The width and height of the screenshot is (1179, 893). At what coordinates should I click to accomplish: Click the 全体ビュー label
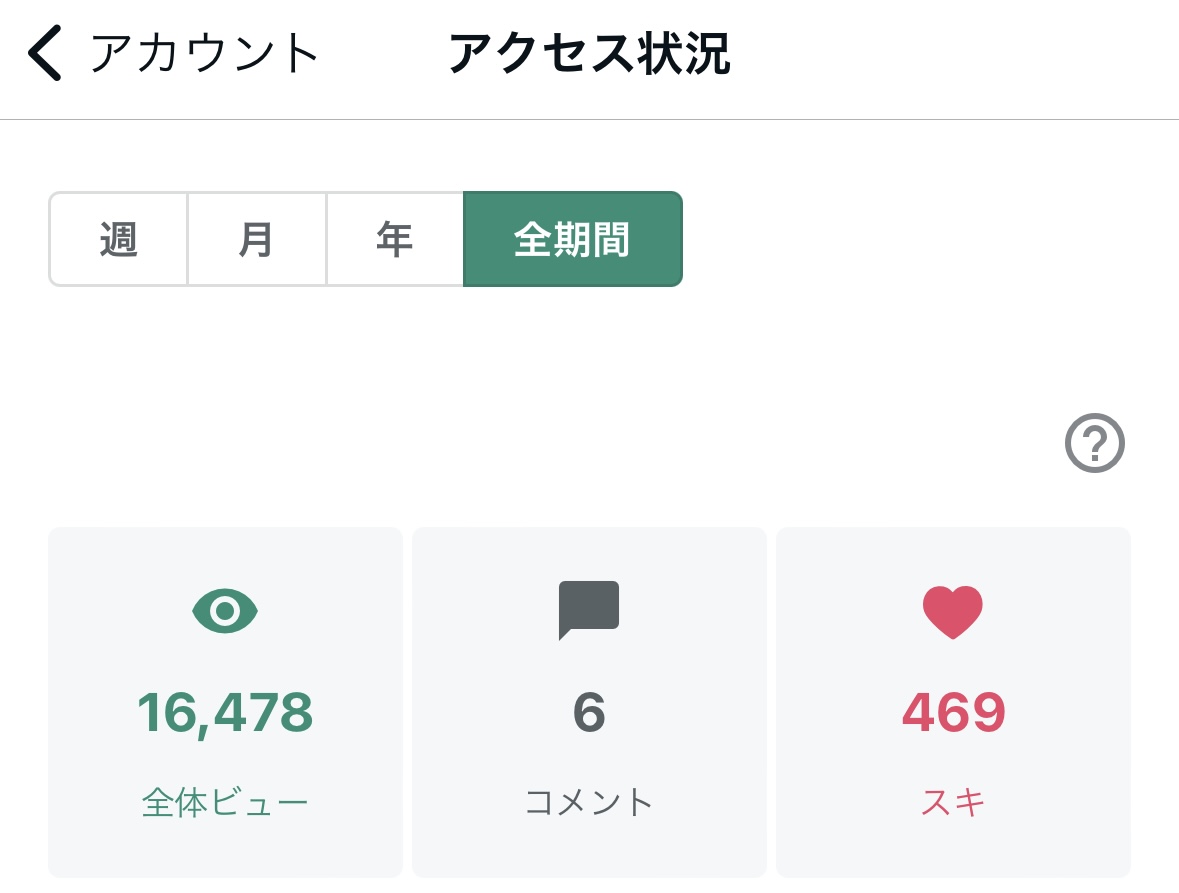click(x=225, y=802)
